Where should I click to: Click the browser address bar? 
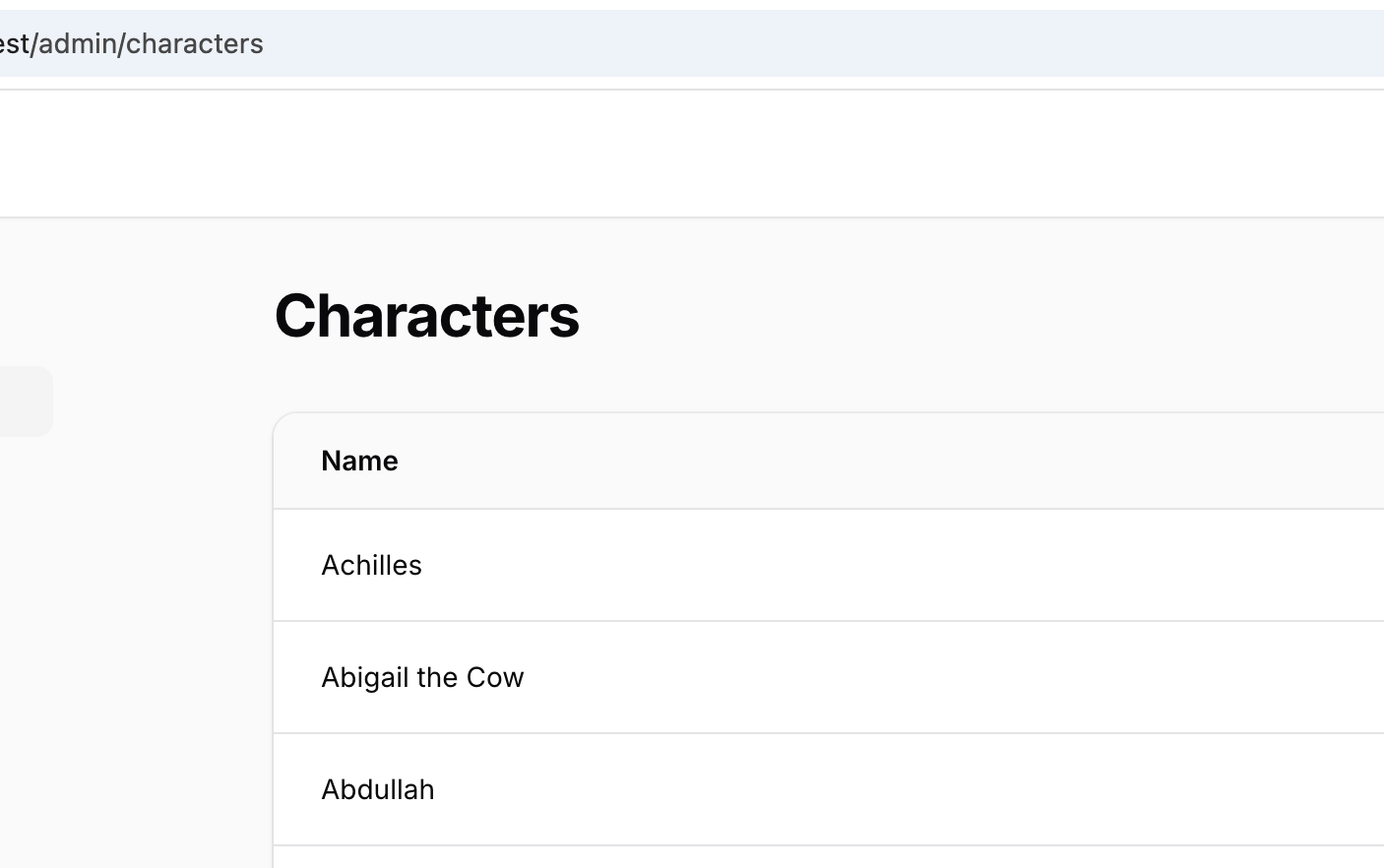point(591,43)
